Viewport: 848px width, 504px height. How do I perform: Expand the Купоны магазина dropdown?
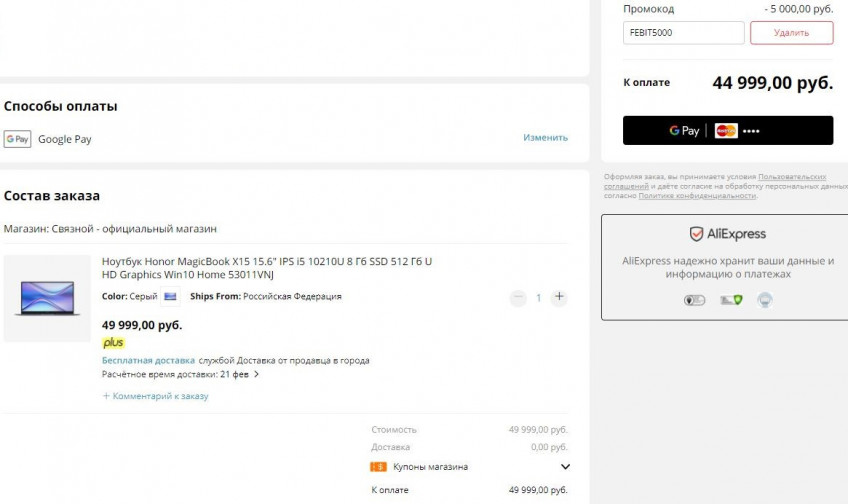tap(565, 467)
